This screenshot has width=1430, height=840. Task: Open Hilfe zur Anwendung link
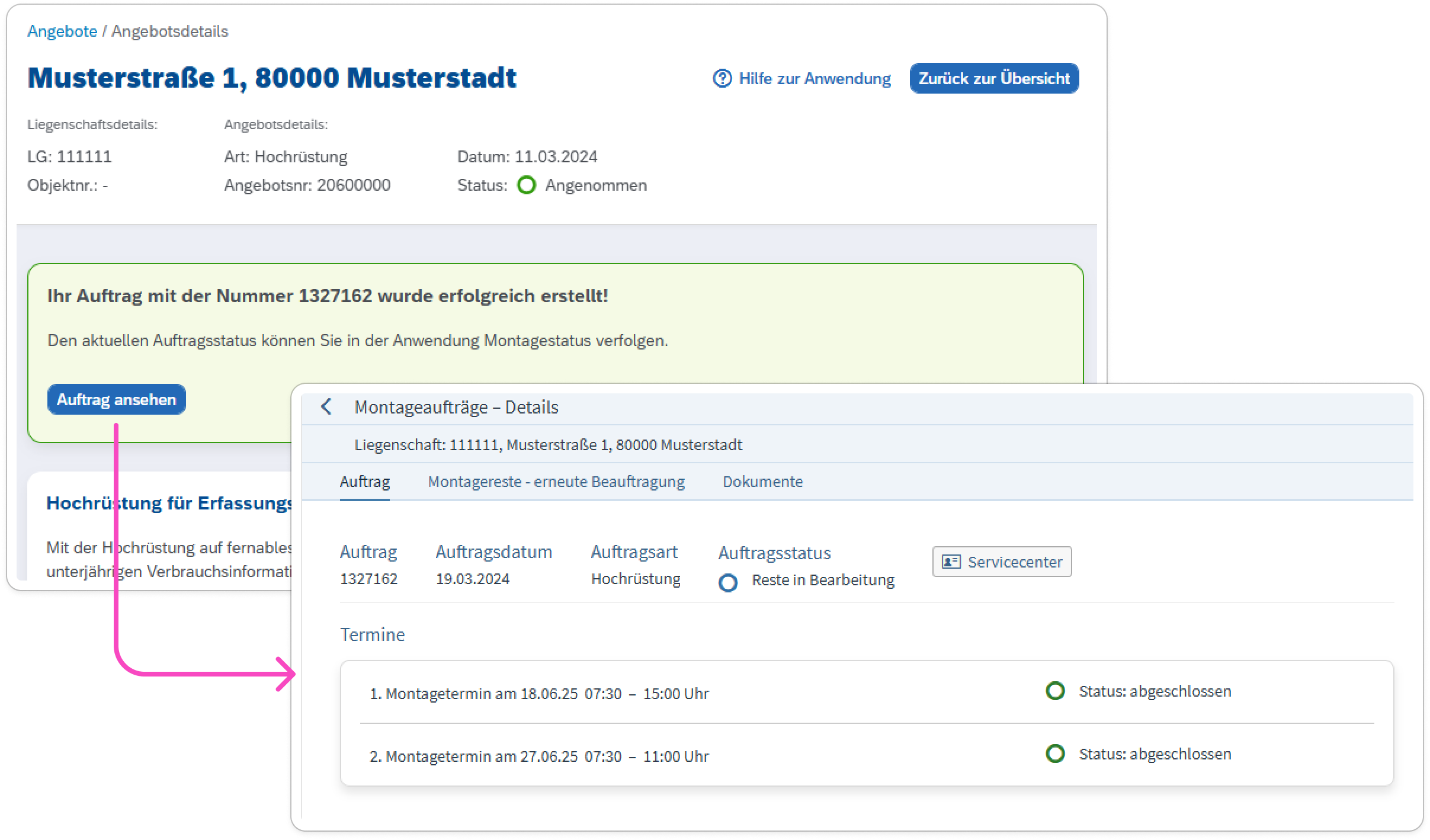tap(814, 78)
